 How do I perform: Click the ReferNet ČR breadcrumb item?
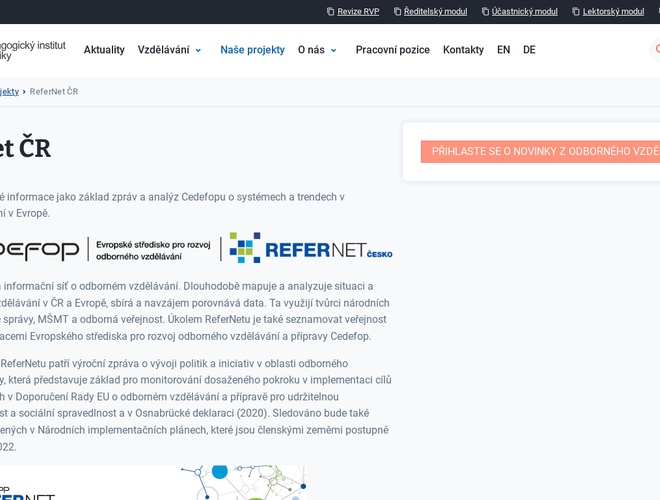[54, 91]
